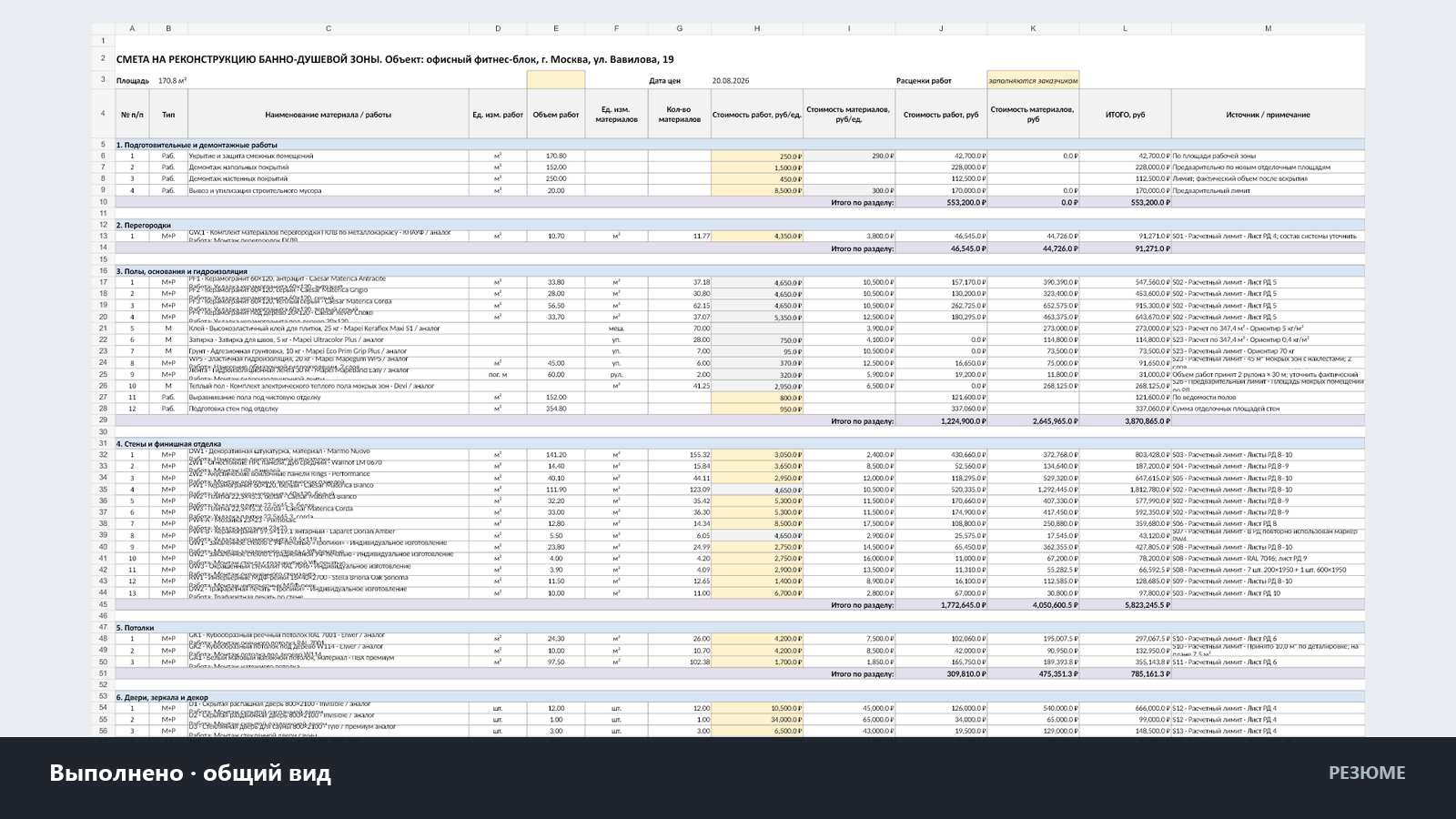Click the '5. Потолки' section row

pyautogui.click(x=740, y=628)
